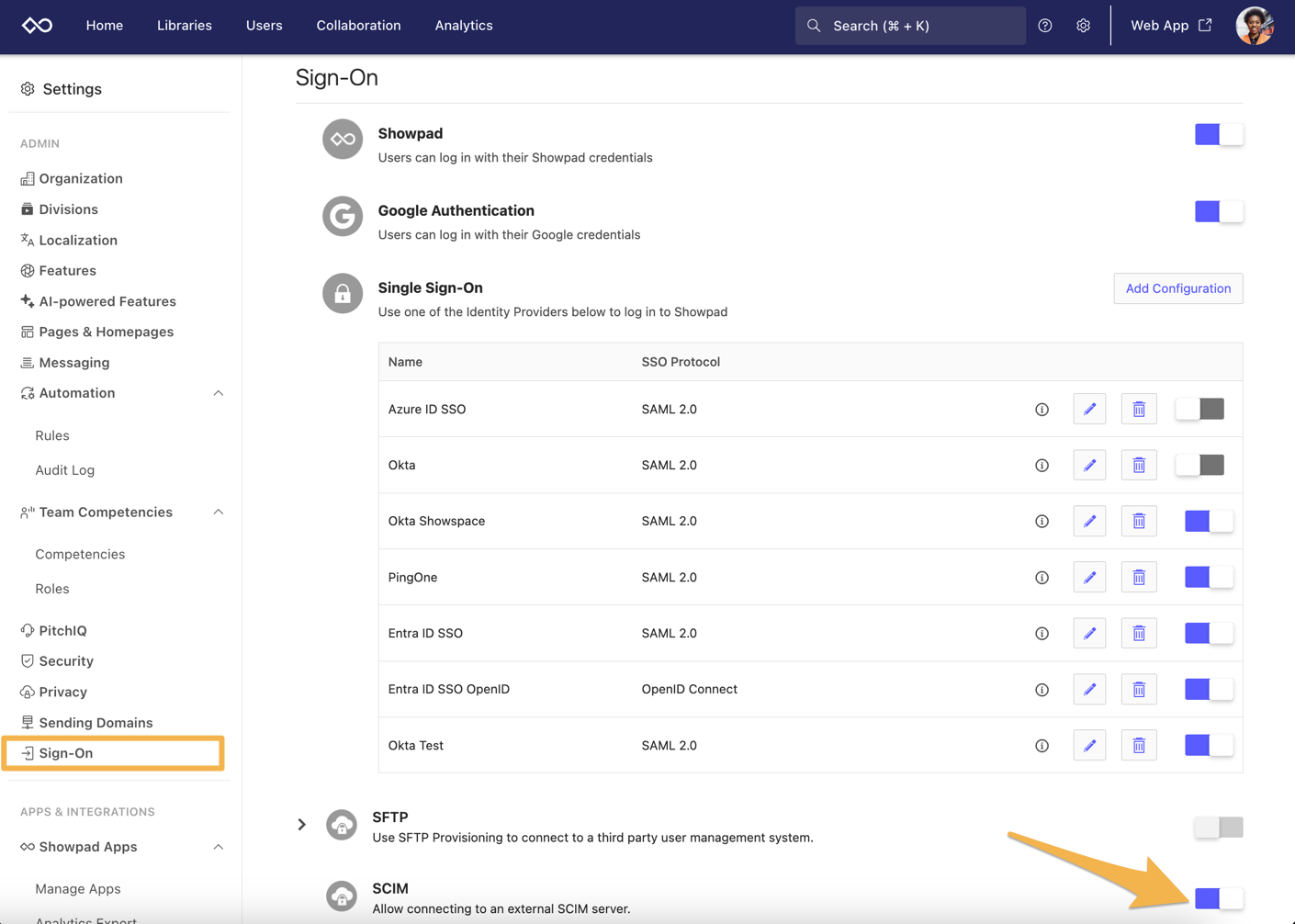
Task: Open the Web App link
Action: pos(1171,26)
